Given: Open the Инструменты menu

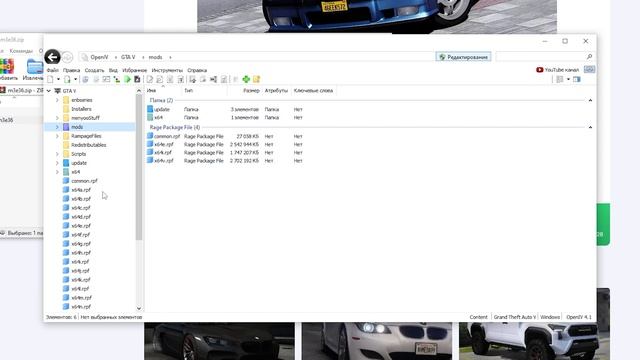Looking at the screenshot, I should coord(167,70).
